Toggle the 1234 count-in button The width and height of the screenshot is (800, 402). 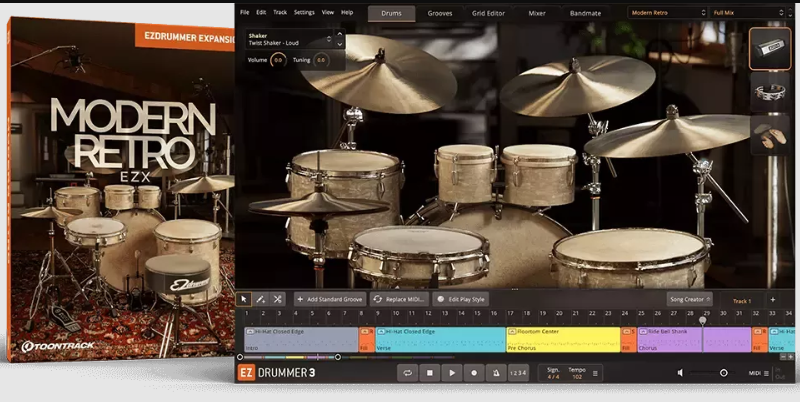[518, 373]
